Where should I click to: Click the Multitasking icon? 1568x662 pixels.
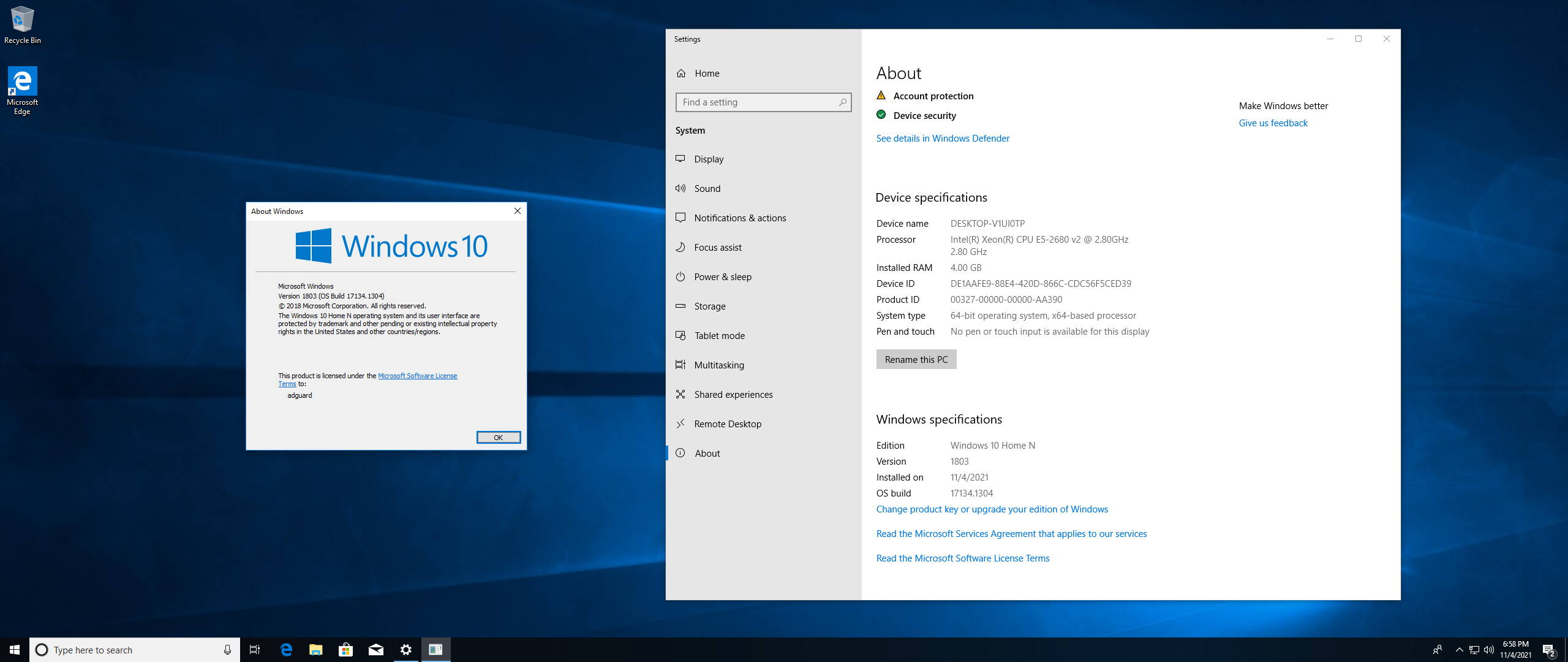pyautogui.click(x=680, y=365)
